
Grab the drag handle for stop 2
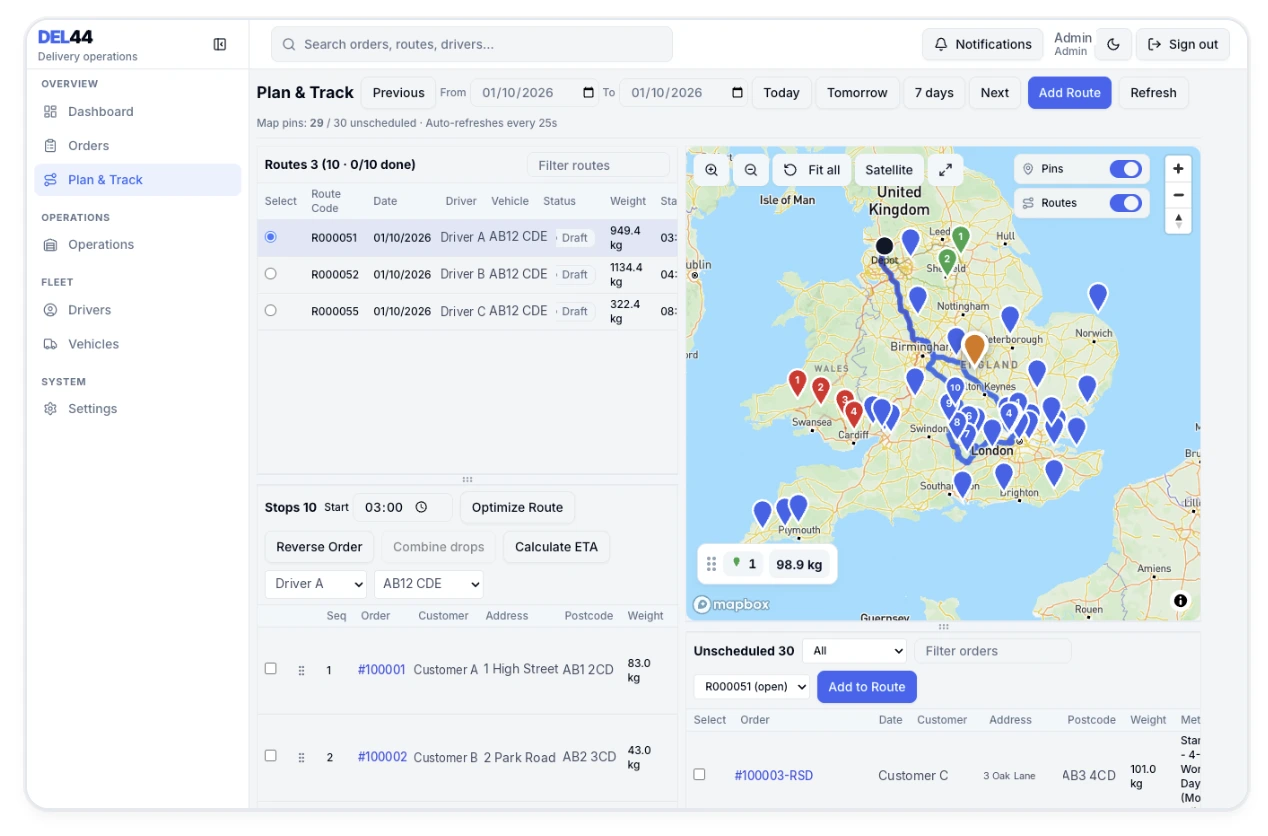301,758
